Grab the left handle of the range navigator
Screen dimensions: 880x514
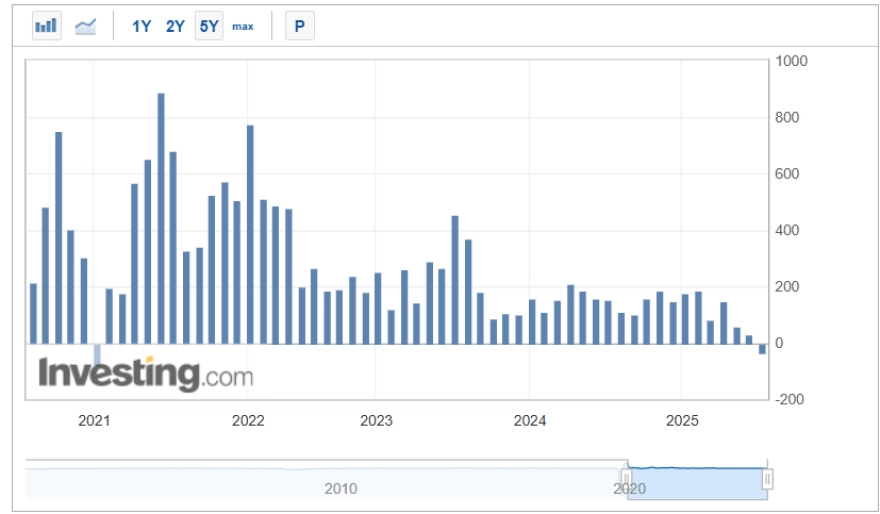click(627, 480)
